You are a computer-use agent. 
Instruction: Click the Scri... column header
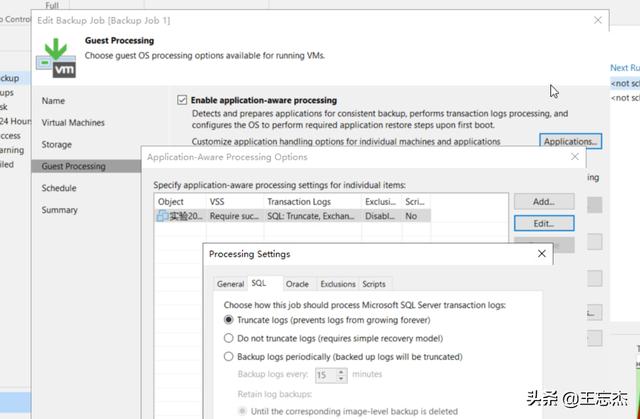(x=416, y=202)
